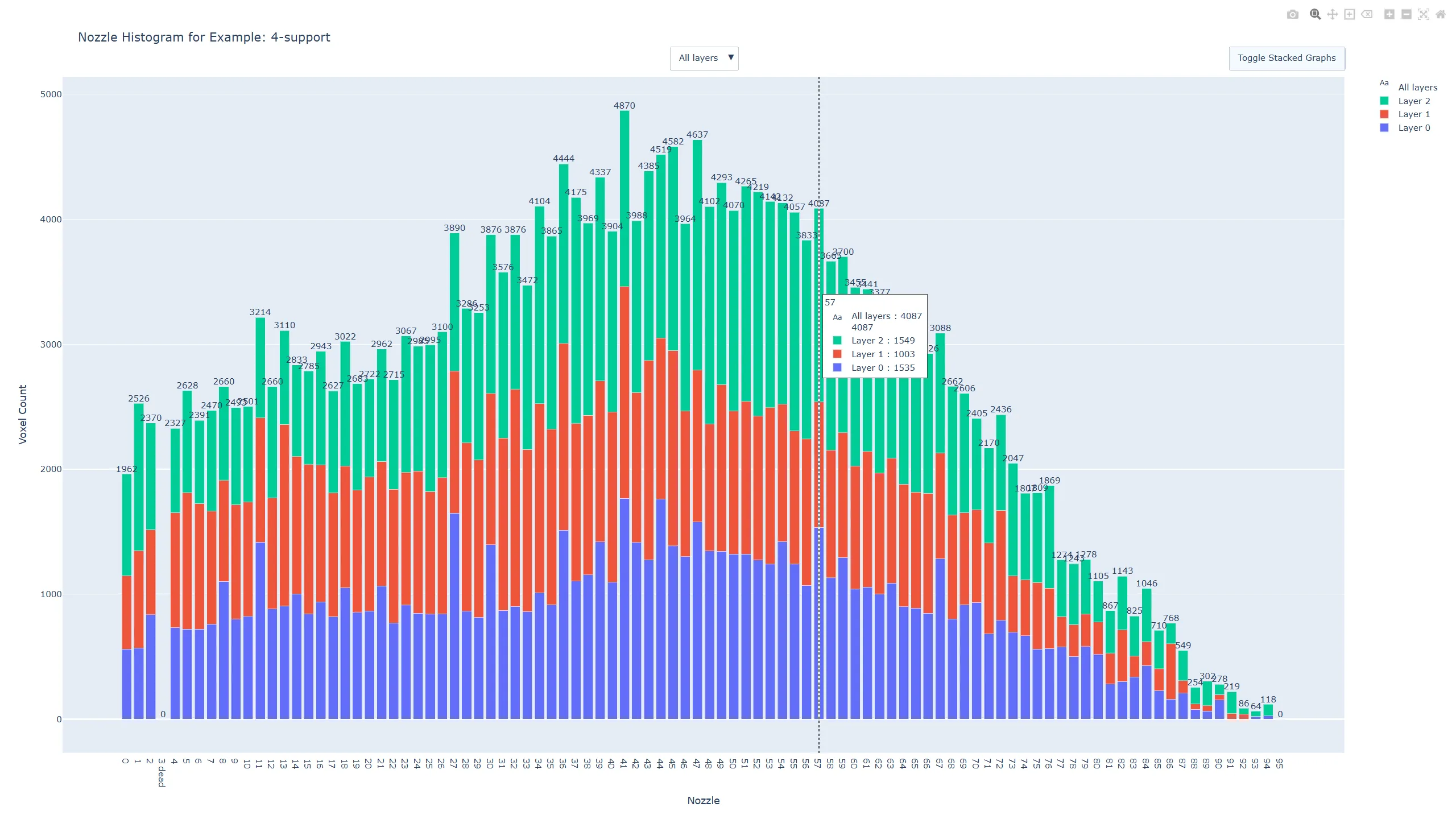This screenshot has height=819, width=1456.
Task: Reset axes with the home icon
Action: point(1443,14)
